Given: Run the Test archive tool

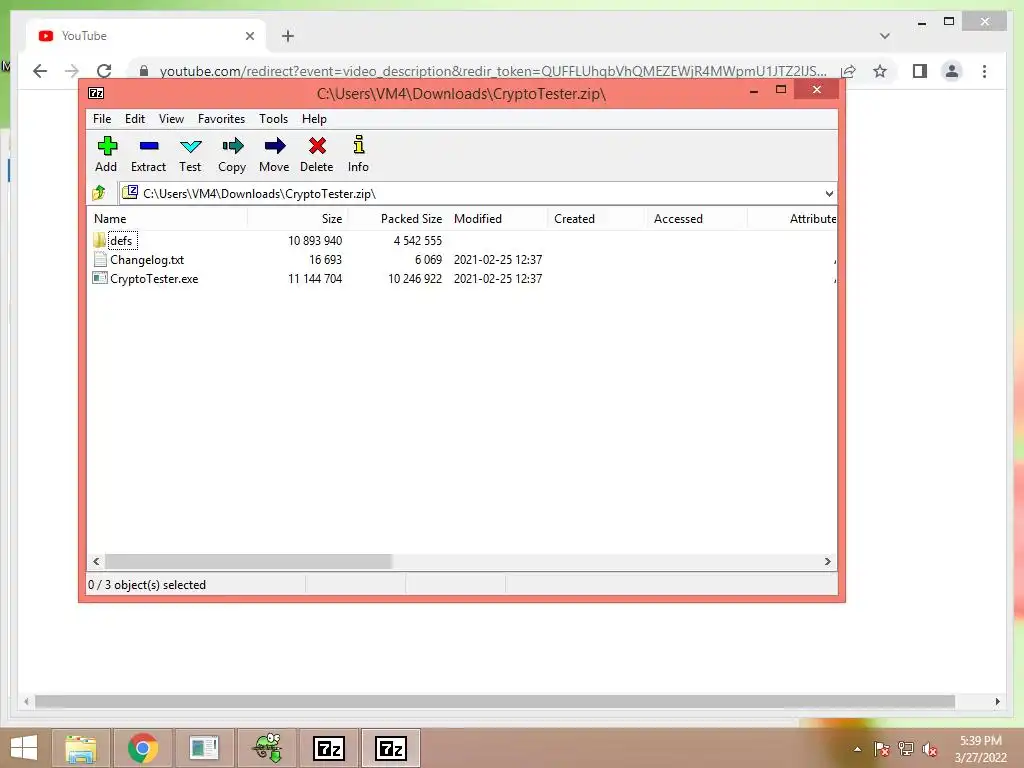Looking at the screenshot, I should tap(190, 146).
